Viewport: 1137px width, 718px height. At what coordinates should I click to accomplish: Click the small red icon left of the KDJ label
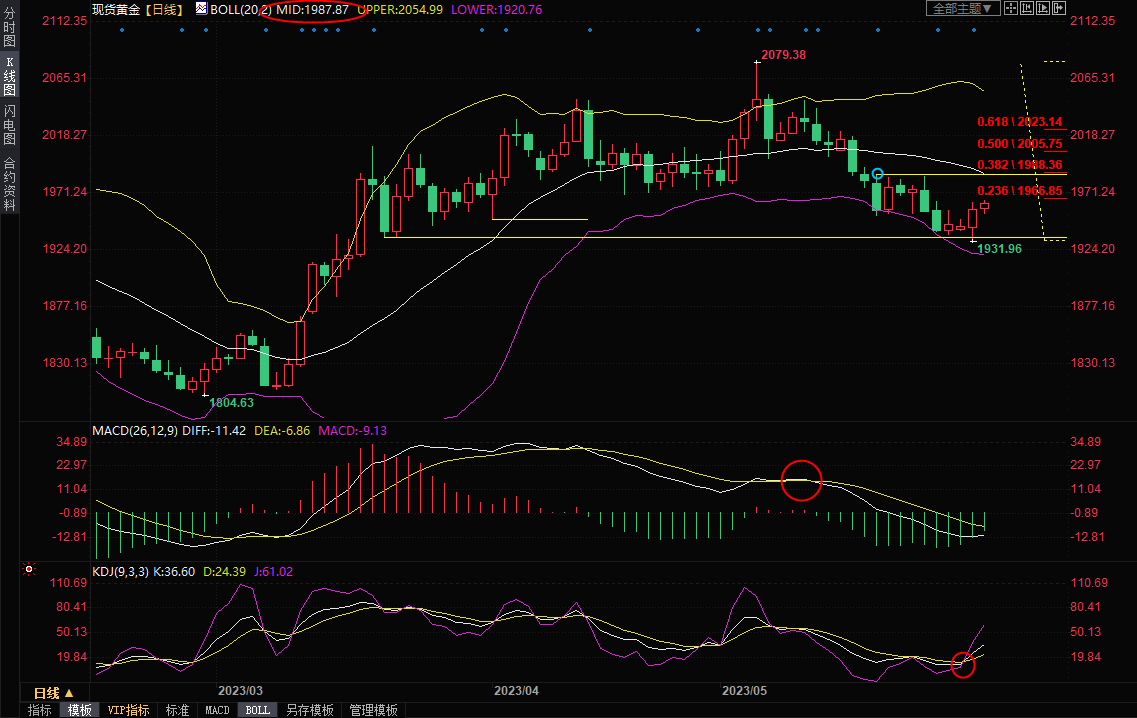pos(29,570)
